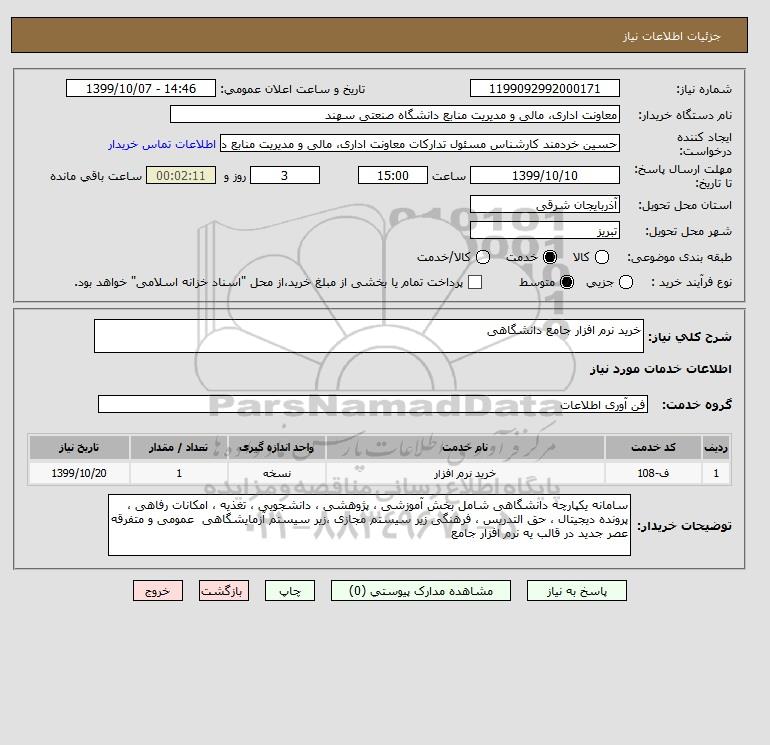Image resolution: width=770 pixels, height=745 pixels.
Task: Click the announcement date field 1399/10/07 - 14:46
Action: tap(141, 88)
